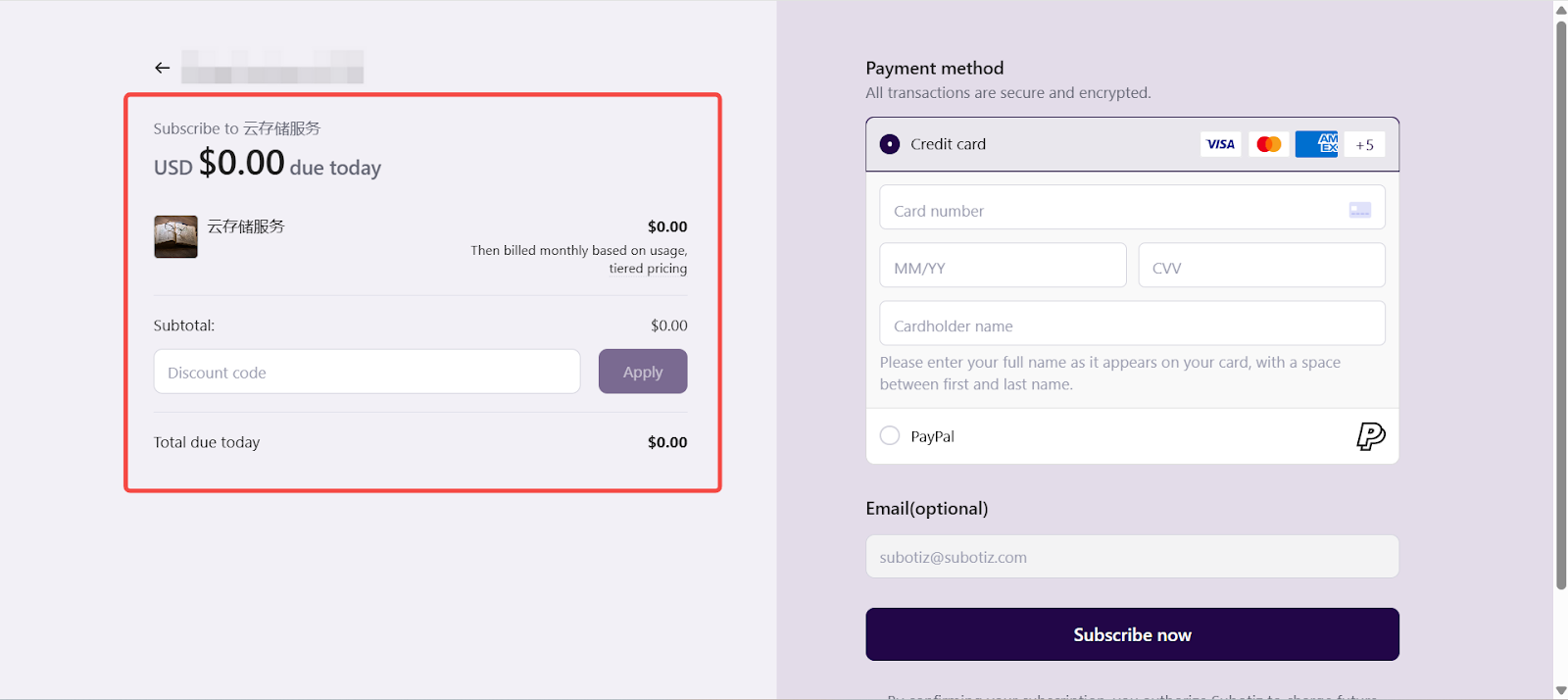
Task: Select the Credit card radio button
Action: click(x=890, y=144)
